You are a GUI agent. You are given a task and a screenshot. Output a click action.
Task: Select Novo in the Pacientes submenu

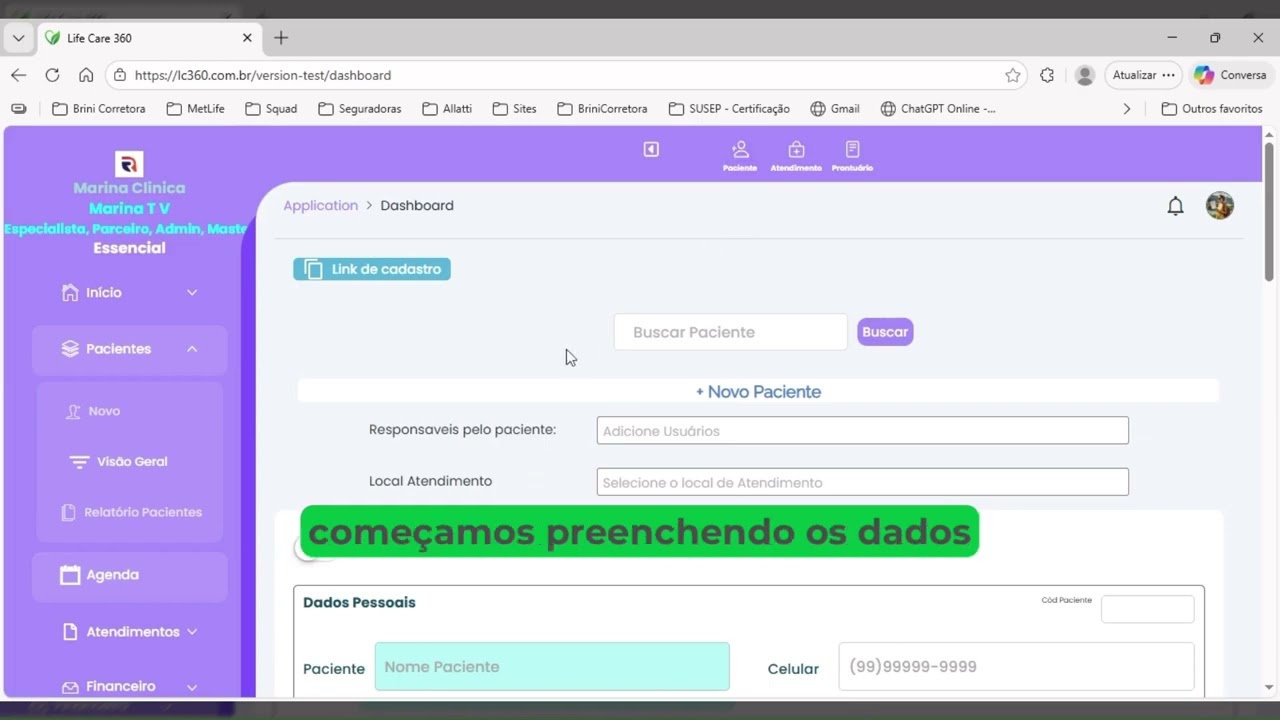[104, 411]
